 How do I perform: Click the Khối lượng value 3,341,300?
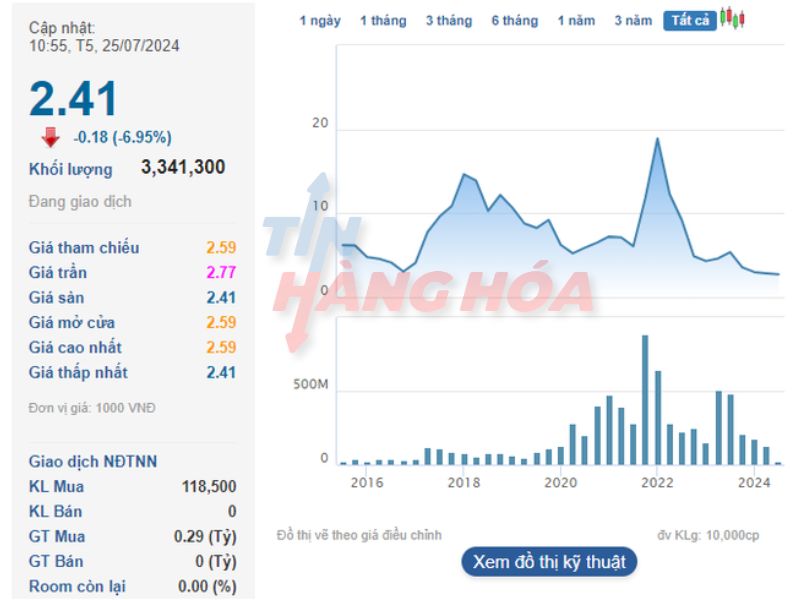[183, 168]
